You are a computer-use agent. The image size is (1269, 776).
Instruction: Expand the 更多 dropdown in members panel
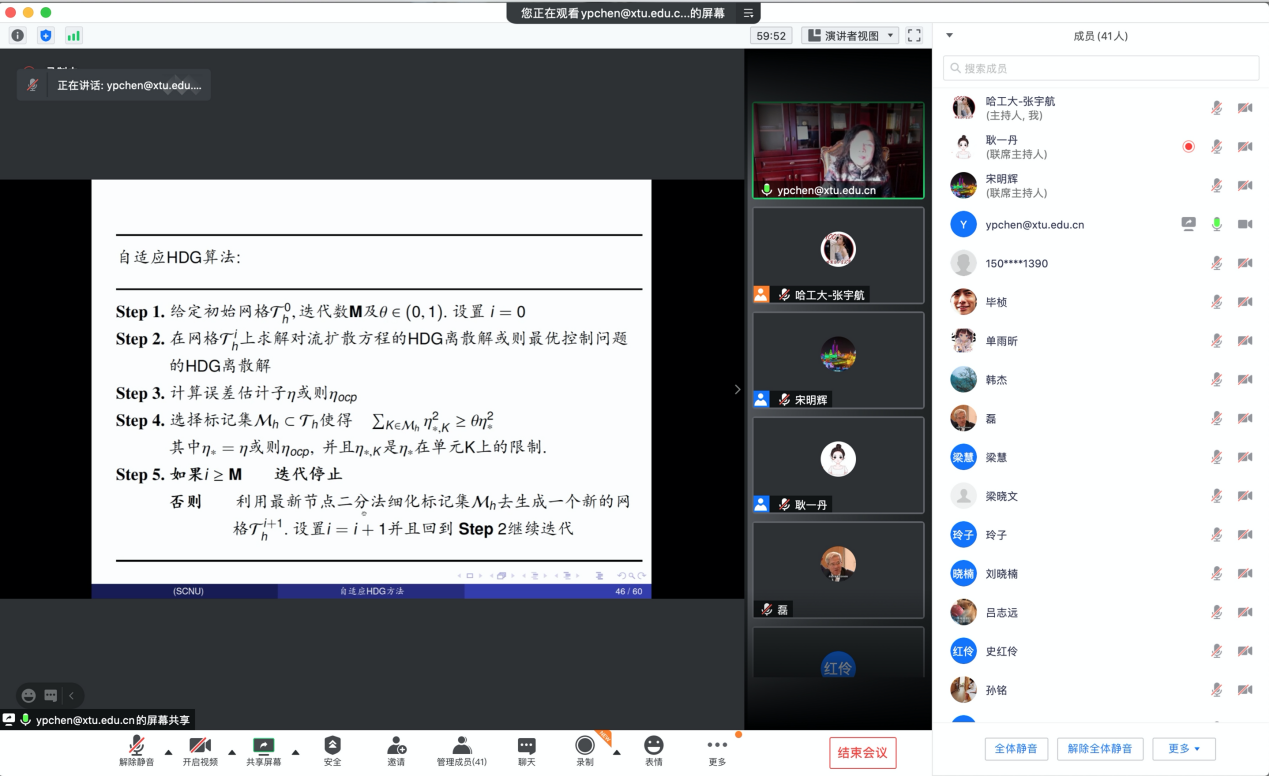[1184, 749]
